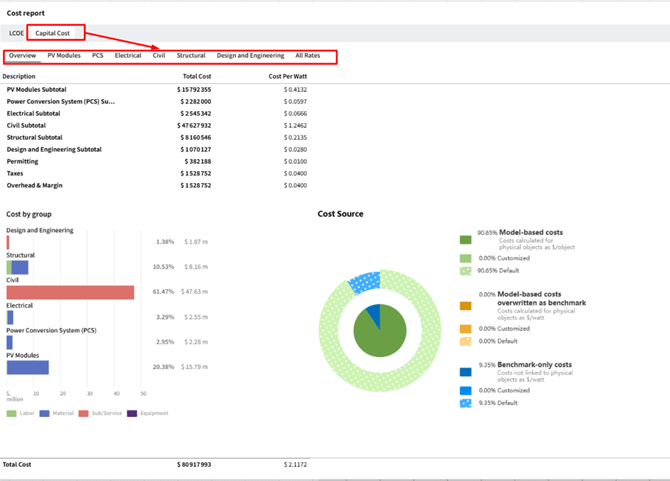The width and height of the screenshot is (670, 481).
Task: Select the Structural sub-tab
Action: (x=191, y=56)
